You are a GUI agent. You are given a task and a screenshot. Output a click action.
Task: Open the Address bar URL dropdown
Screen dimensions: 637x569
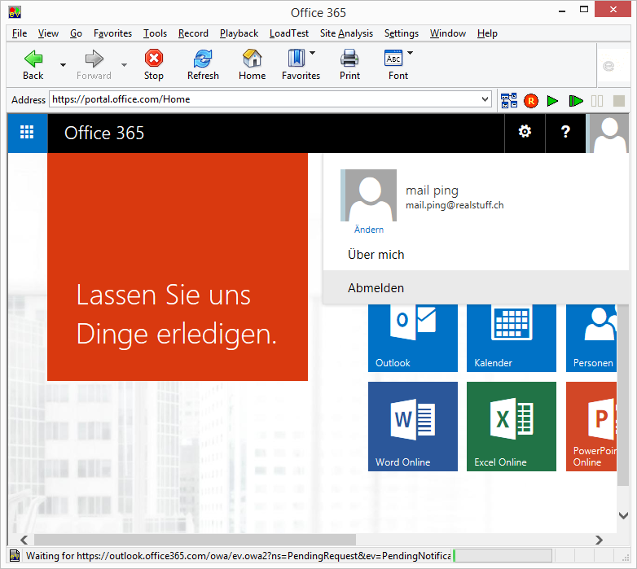tap(484, 100)
